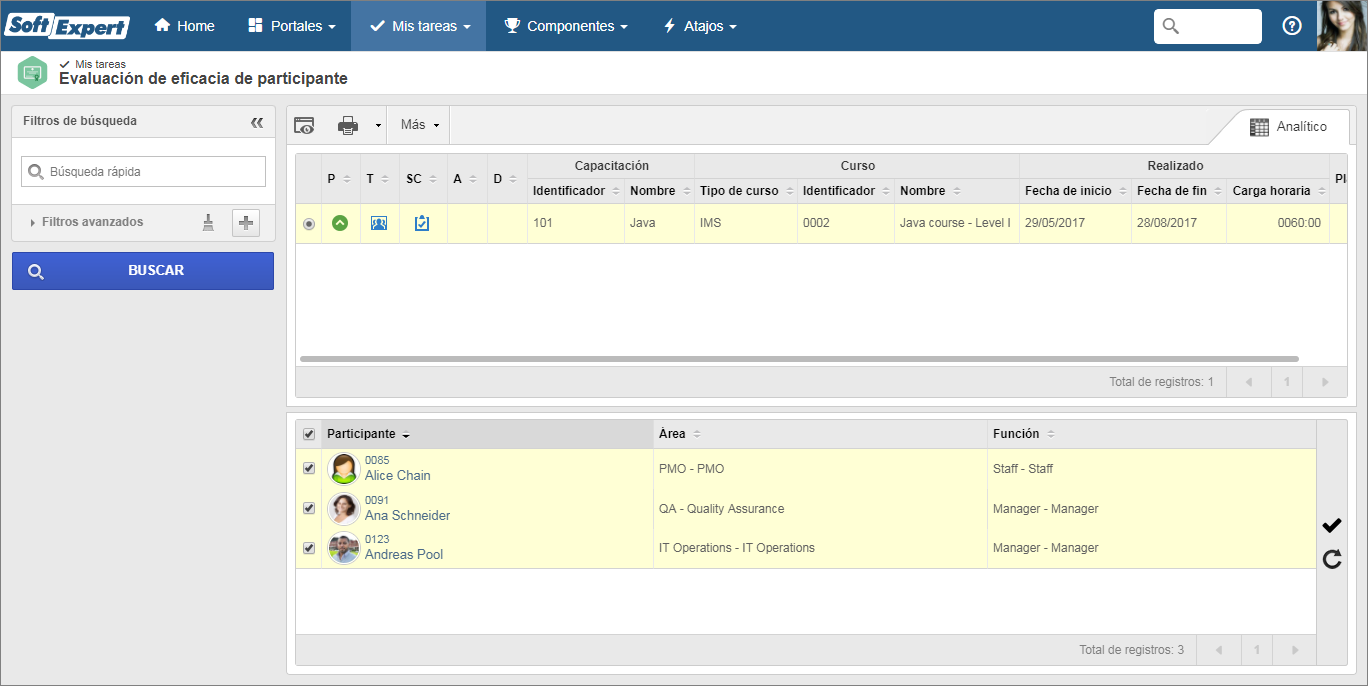1368x686 pixels.
Task: Click the view record eye icon in toolbar
Action: tap(304, 125)
